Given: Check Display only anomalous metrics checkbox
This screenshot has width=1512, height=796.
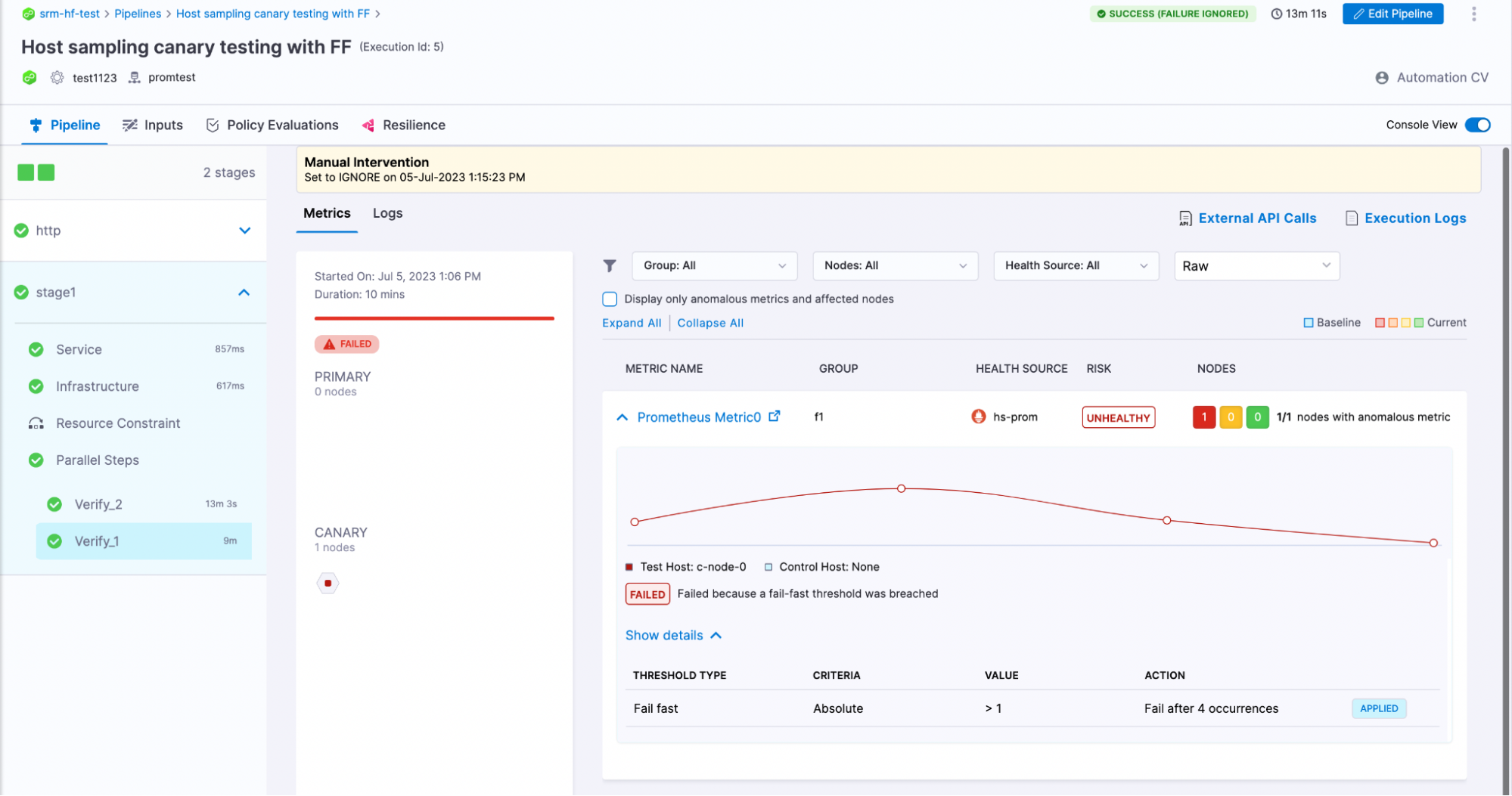Looking at the screenshot, I should pos(610,299).
